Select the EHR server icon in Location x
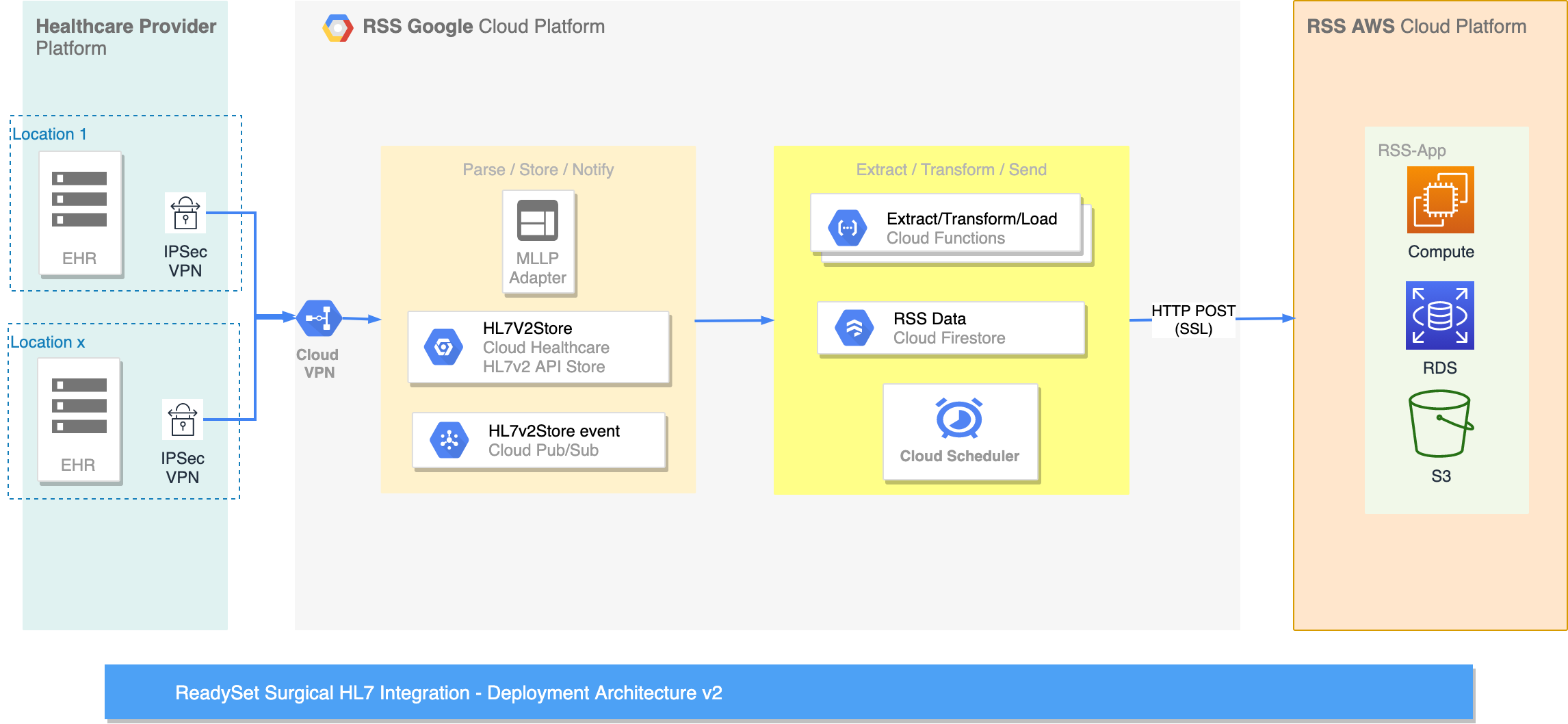The width and height of the screenshot is (1568, 724). tap(79, 406)
